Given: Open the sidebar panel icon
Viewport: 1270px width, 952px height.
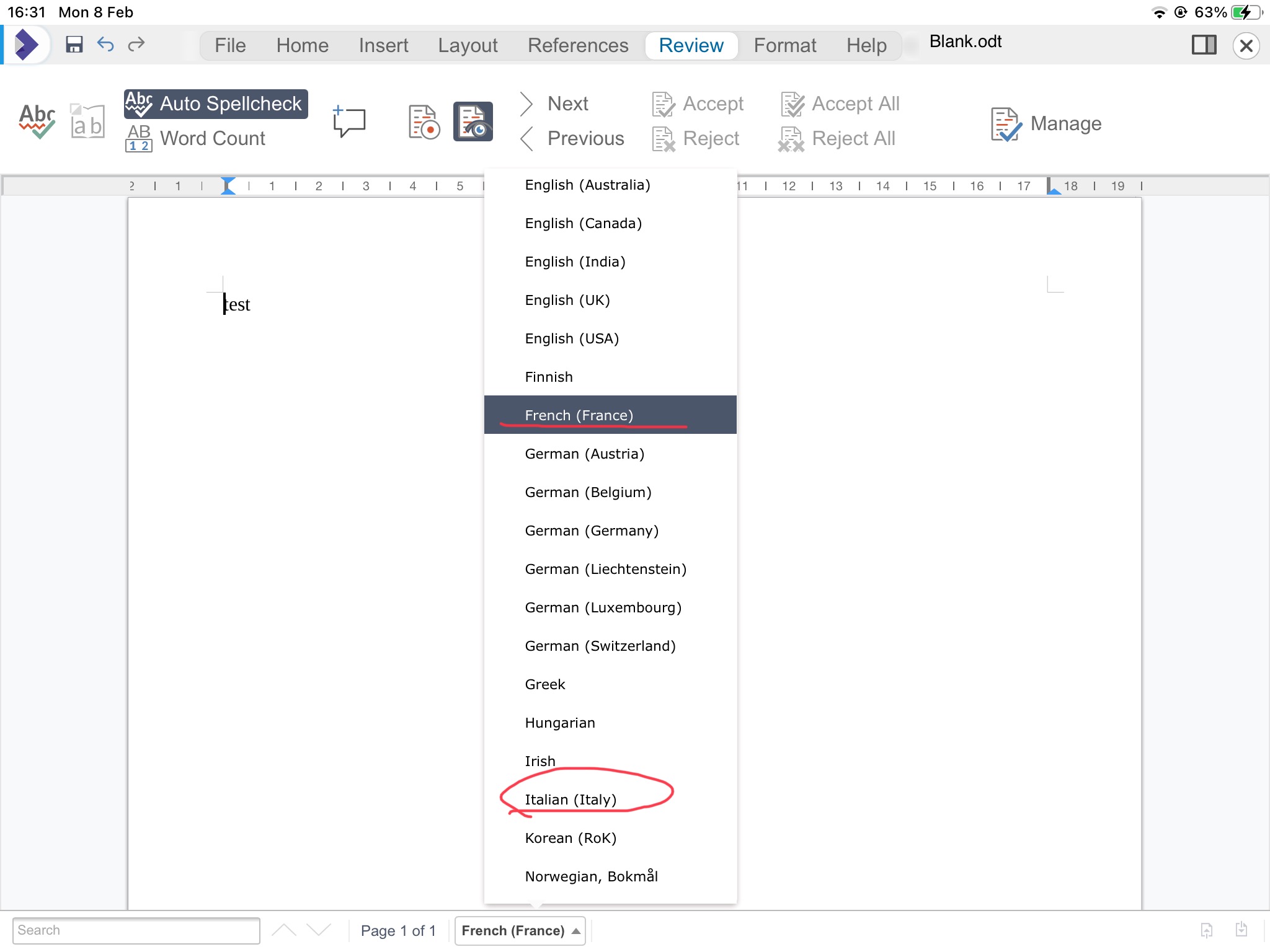Looking at the screenshot, I should [1204, 45].
